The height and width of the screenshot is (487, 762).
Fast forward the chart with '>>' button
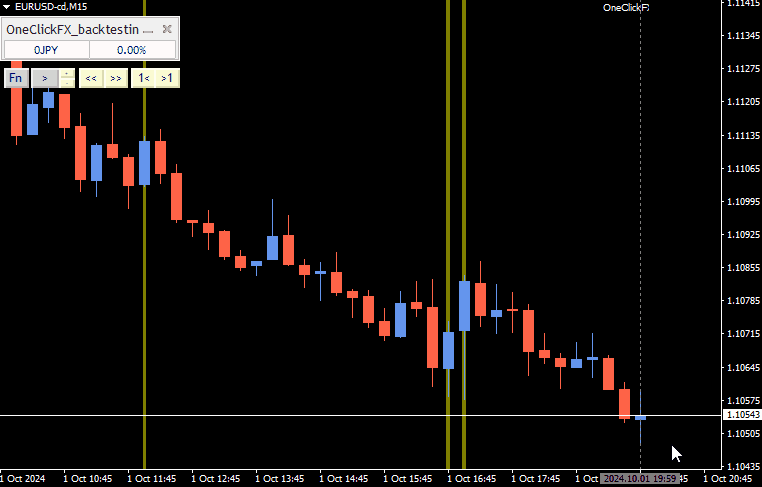(x=115, y=78)
